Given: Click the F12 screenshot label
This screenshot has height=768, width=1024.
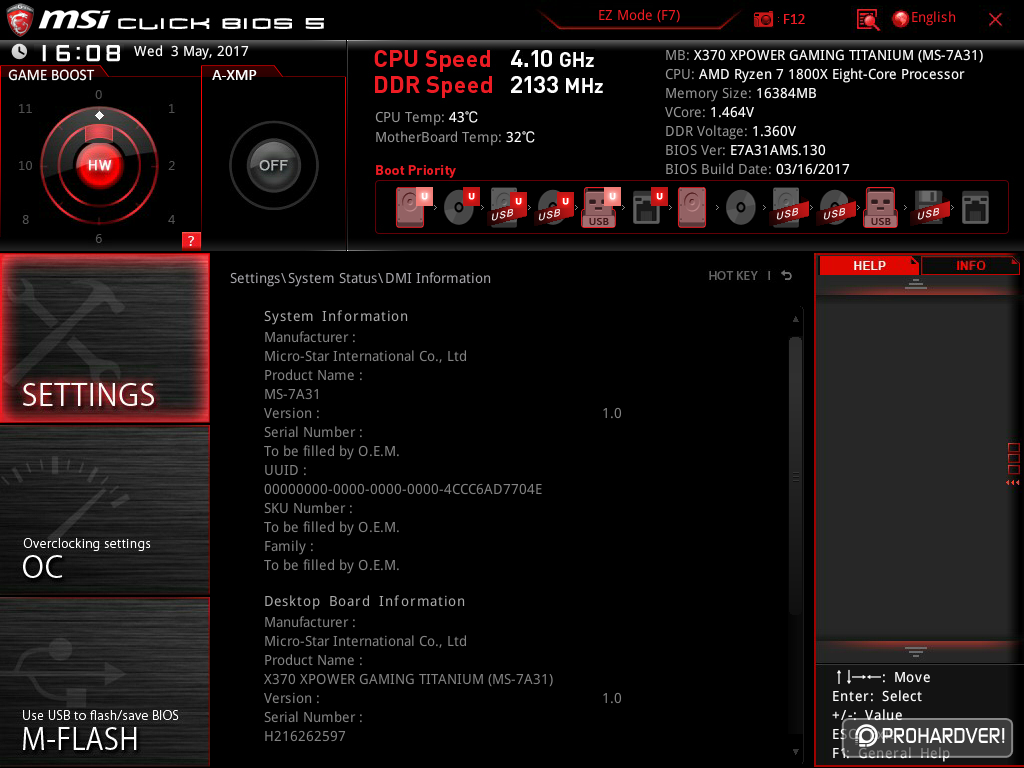Looking at the screenshot, I should coord(793,20).
